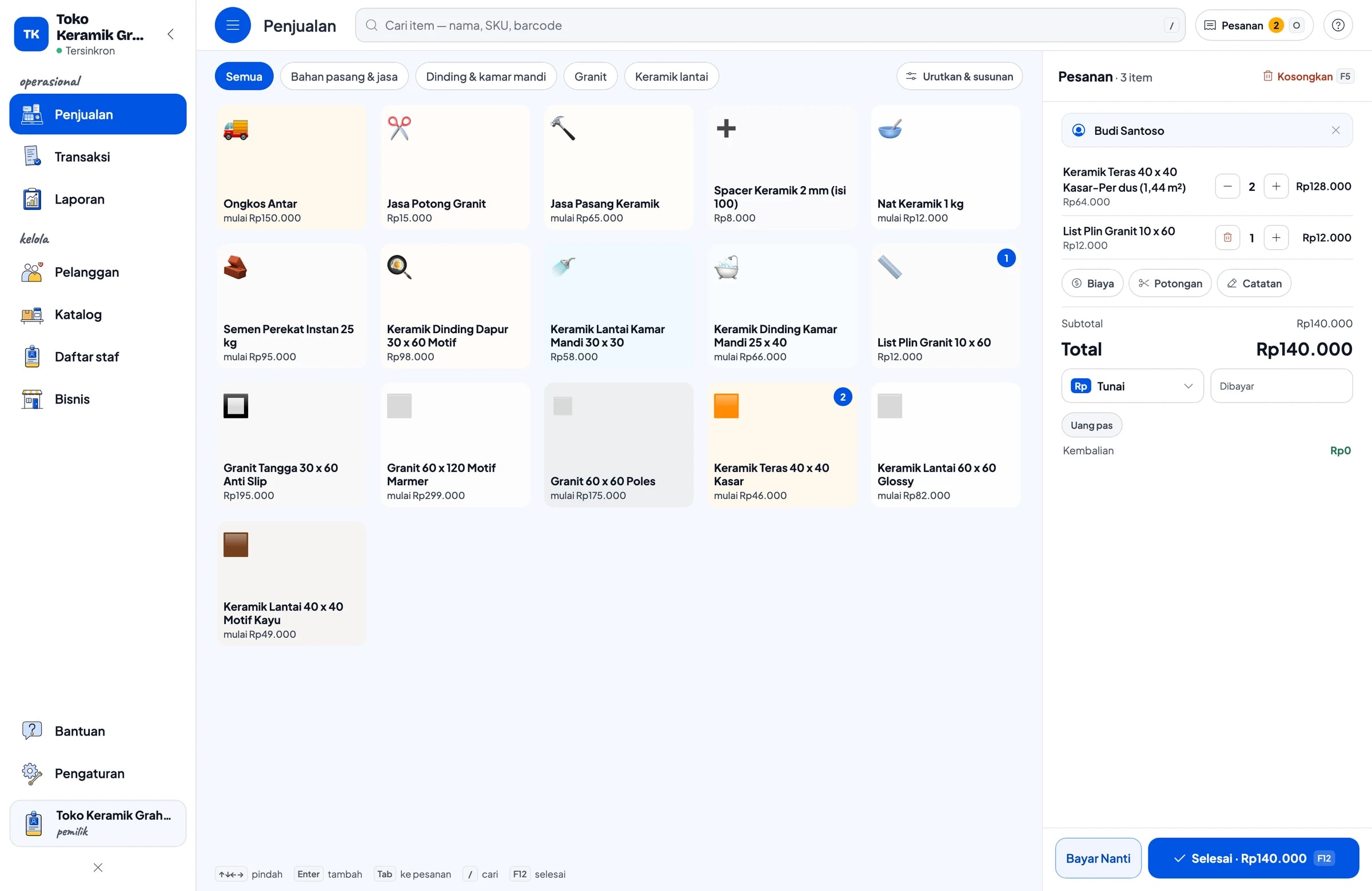Filter by Keramik lantai category
Image resolution: width=1372 pixels, height=891 pixels.
click(671, 77)
